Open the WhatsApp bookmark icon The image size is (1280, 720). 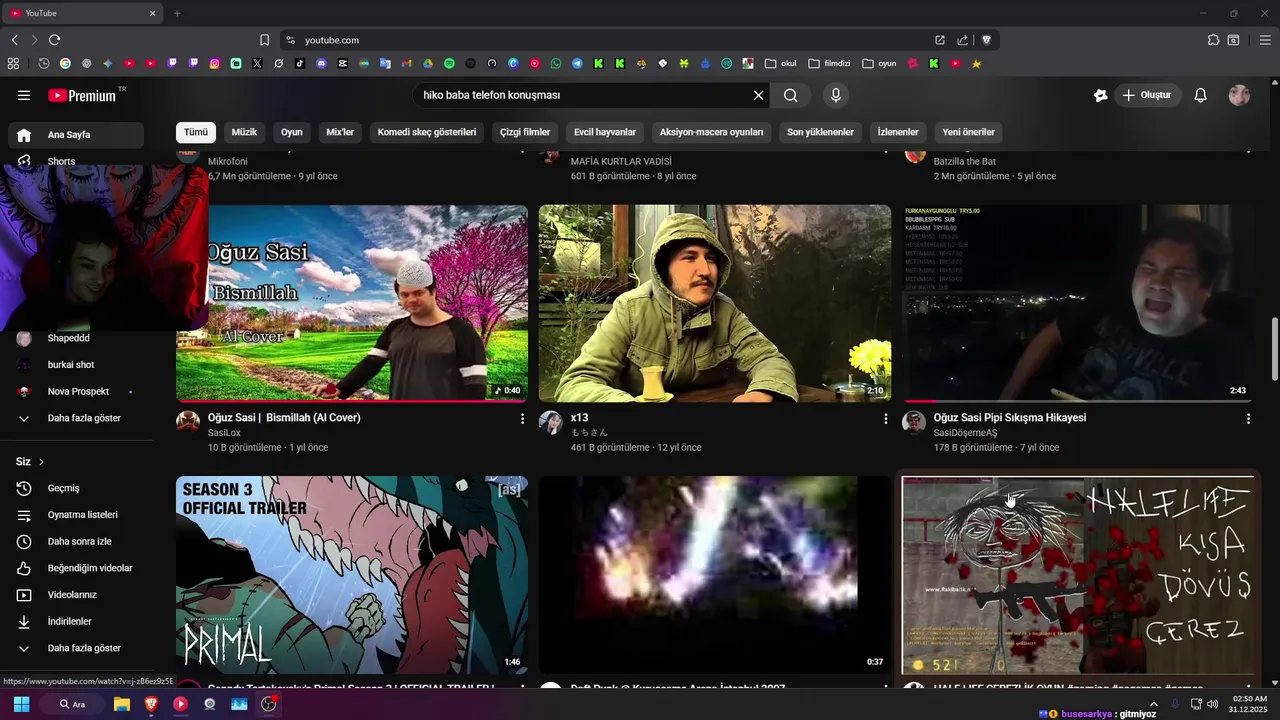click(x=556, y=63)
